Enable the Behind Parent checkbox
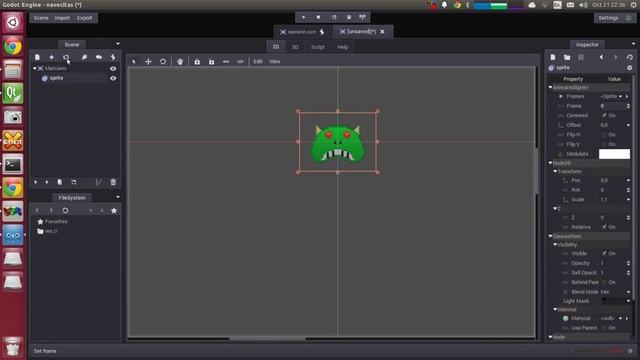640x360 pixels. coord(604,282)
